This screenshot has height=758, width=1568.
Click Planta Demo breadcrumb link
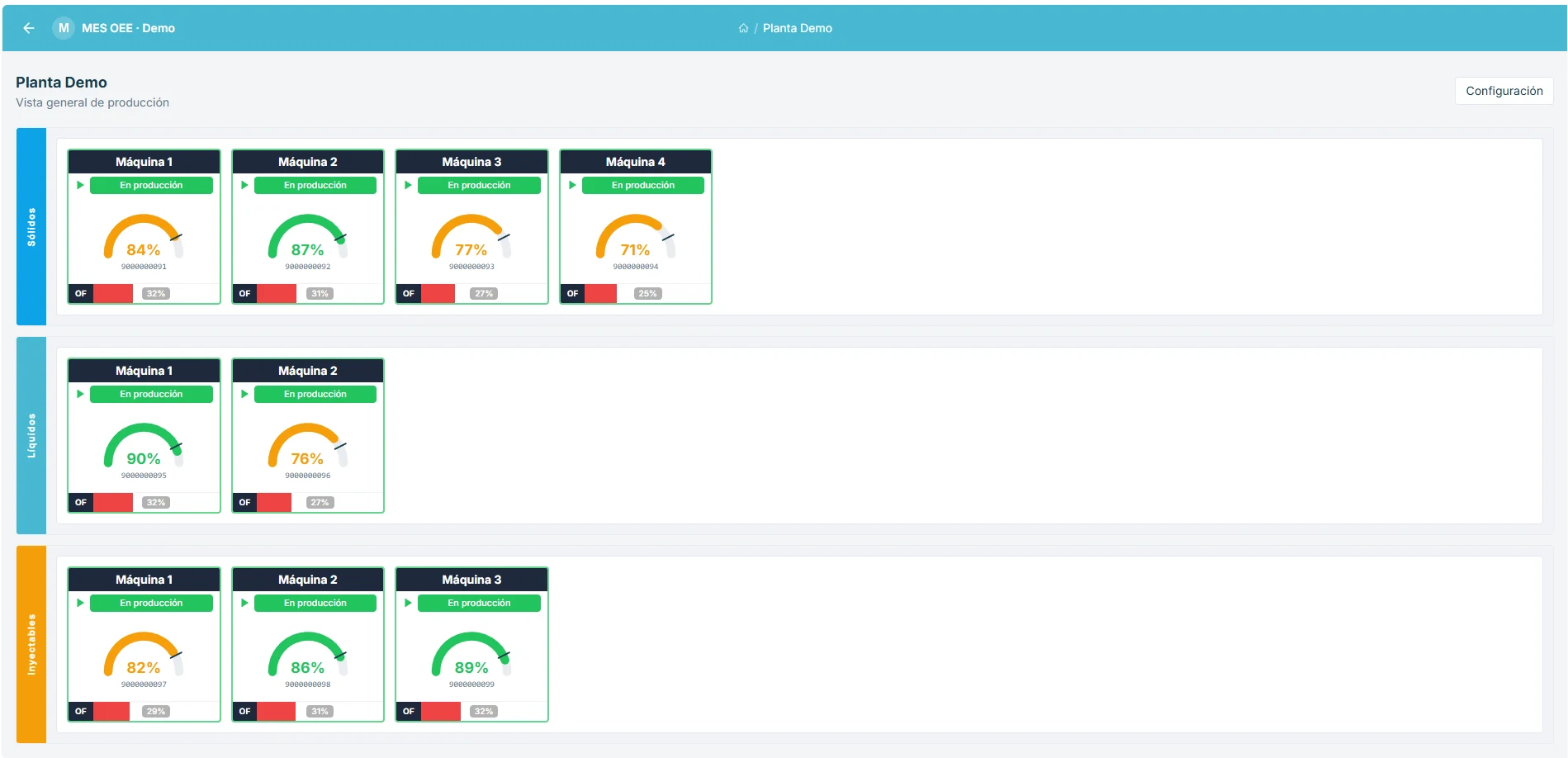pyautogui.click(x=797, y=28)
